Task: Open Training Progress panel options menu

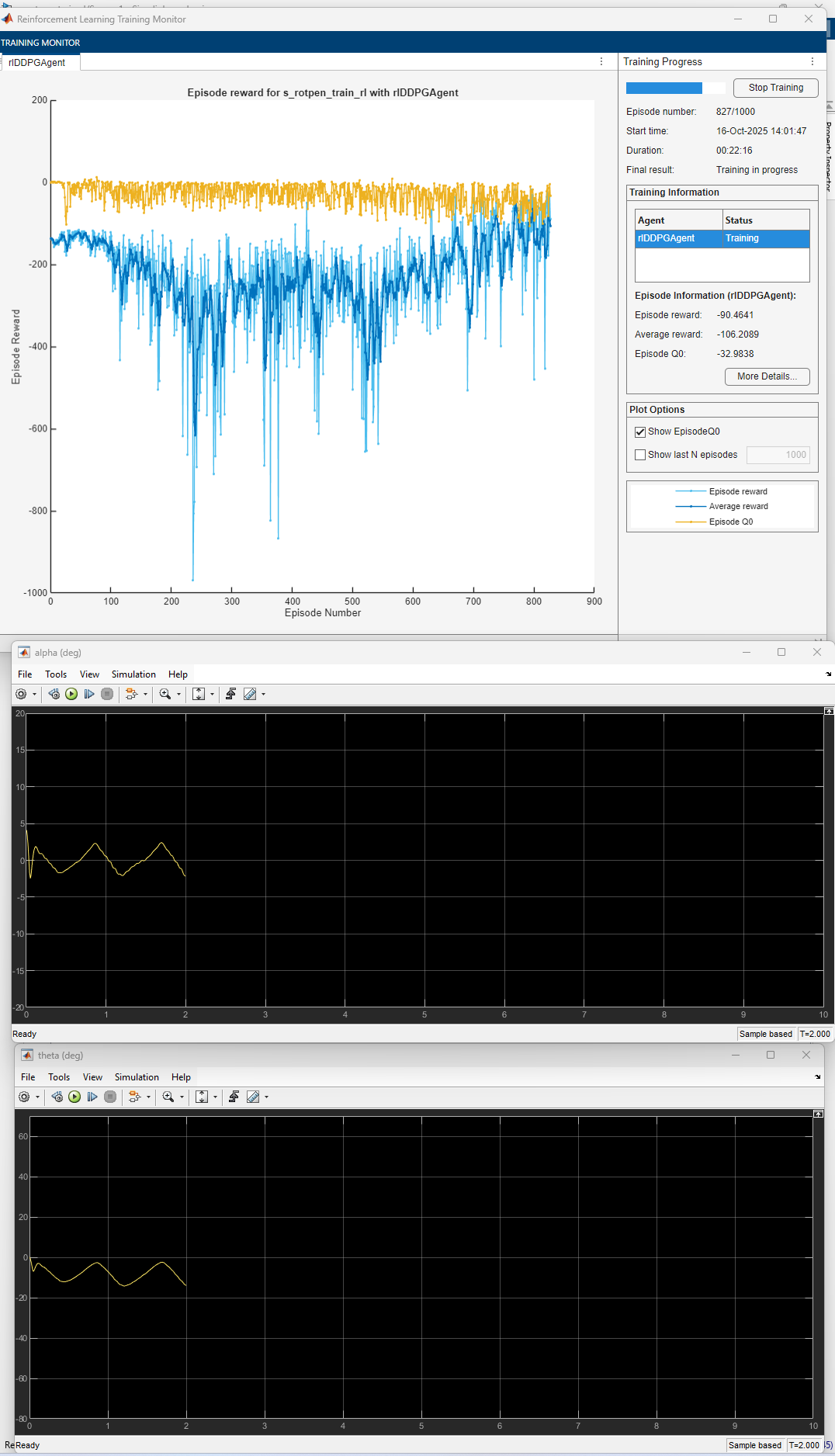Action: [812, 62]
